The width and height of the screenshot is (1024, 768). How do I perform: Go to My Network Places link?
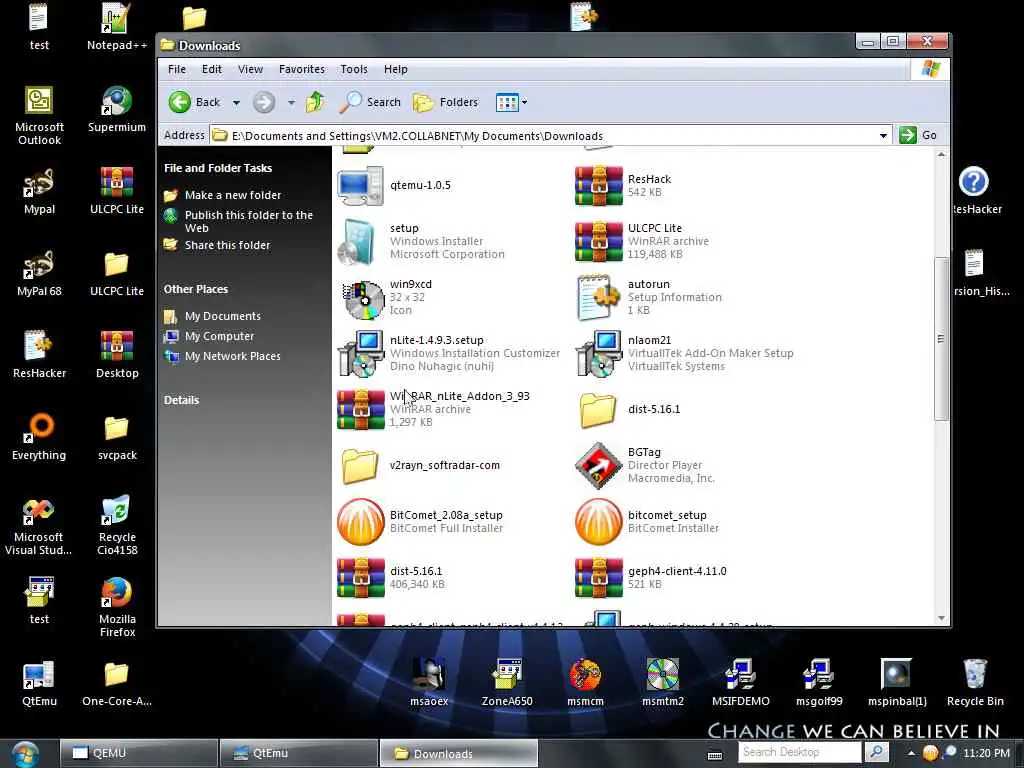click(232, 357)
